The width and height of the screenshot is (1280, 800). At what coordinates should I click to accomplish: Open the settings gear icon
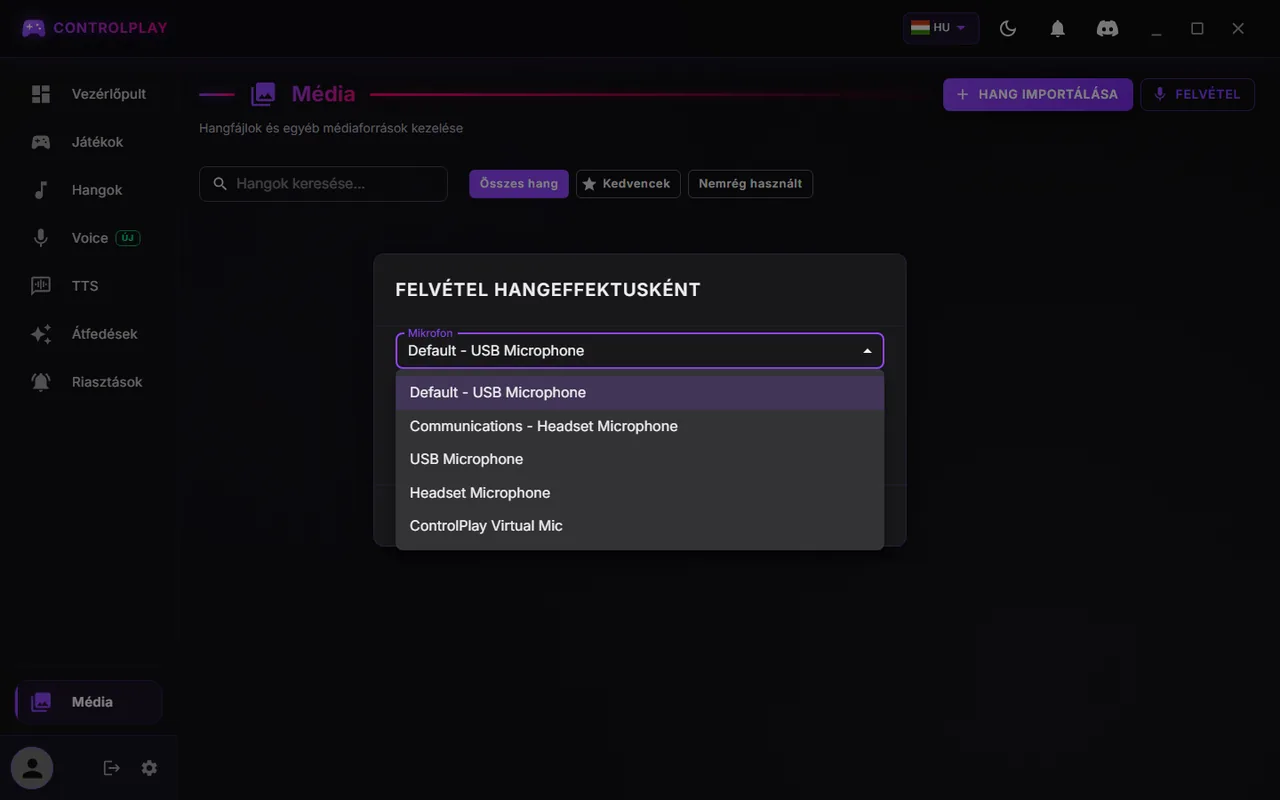coord(149,768)
